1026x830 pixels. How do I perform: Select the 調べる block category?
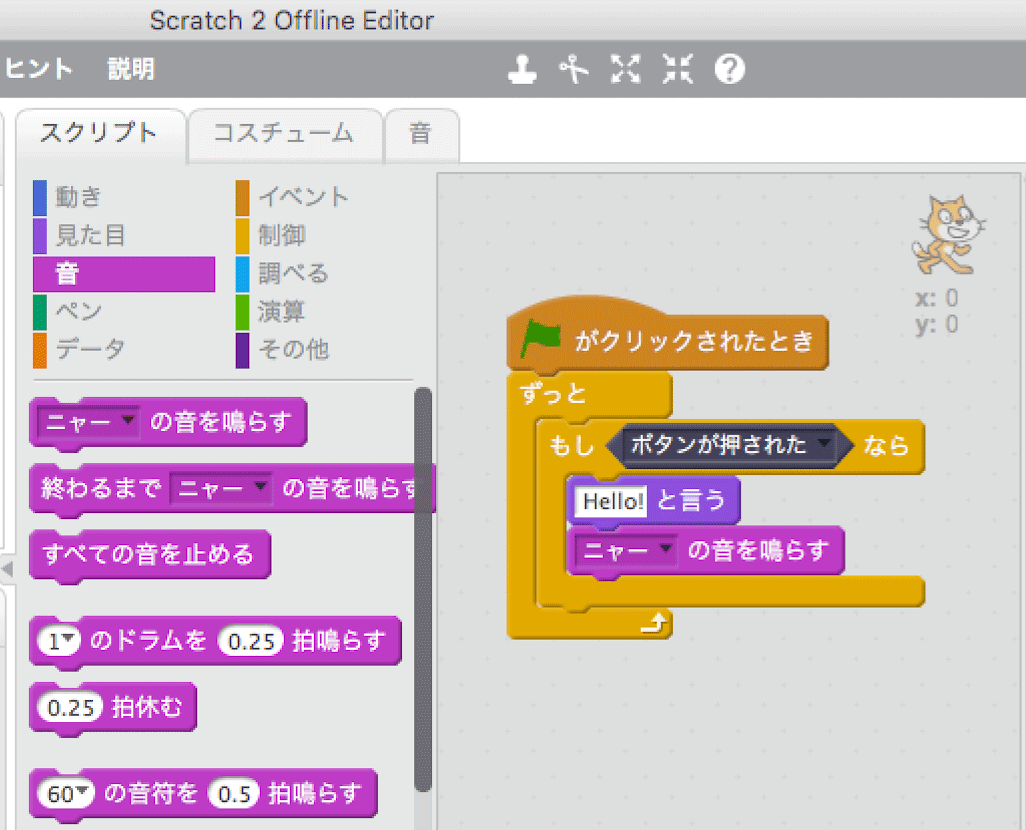(x=283, y=274)
